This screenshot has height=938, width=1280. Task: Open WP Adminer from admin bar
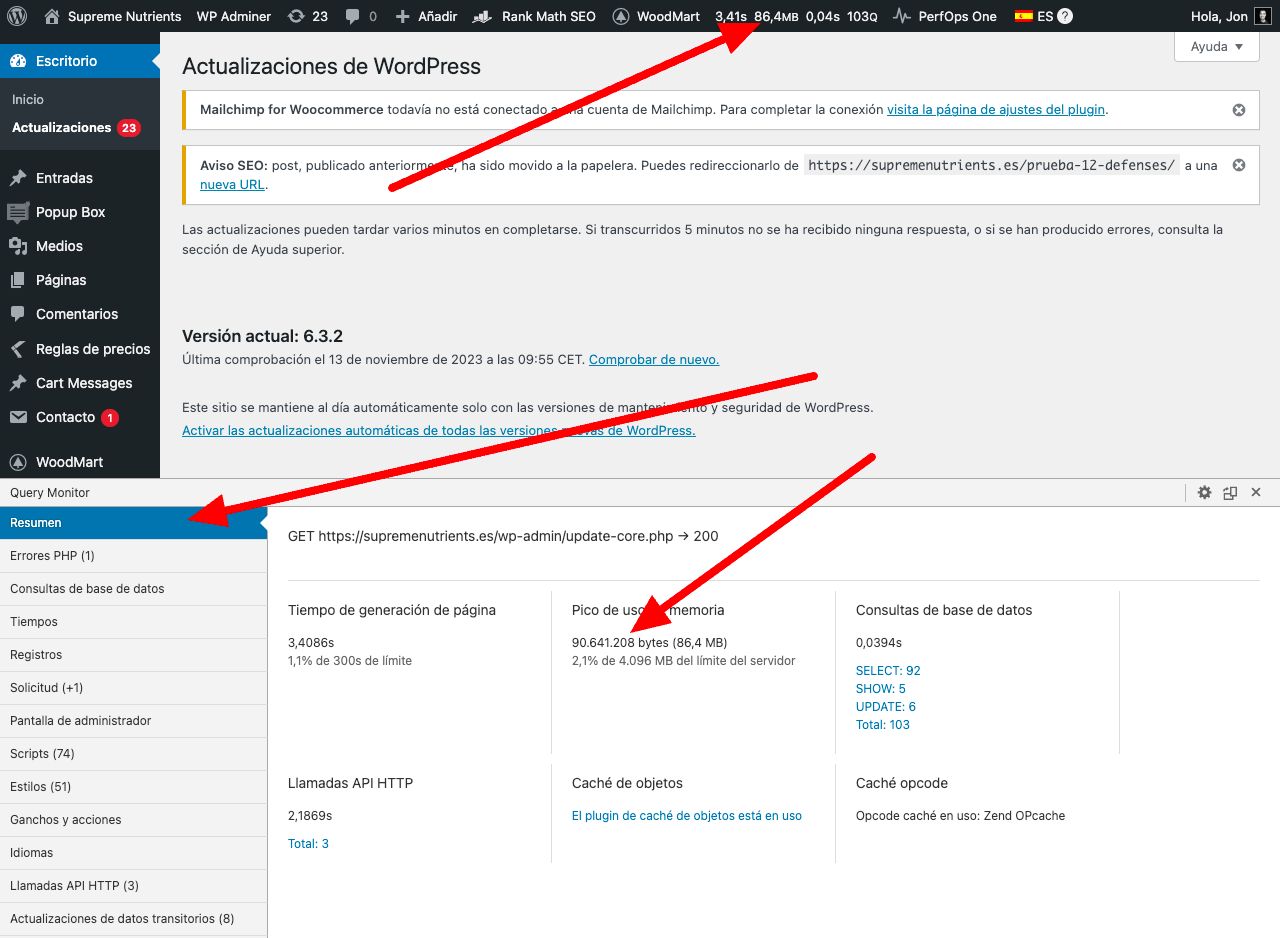pyautogui.click(x=234, y=16)
